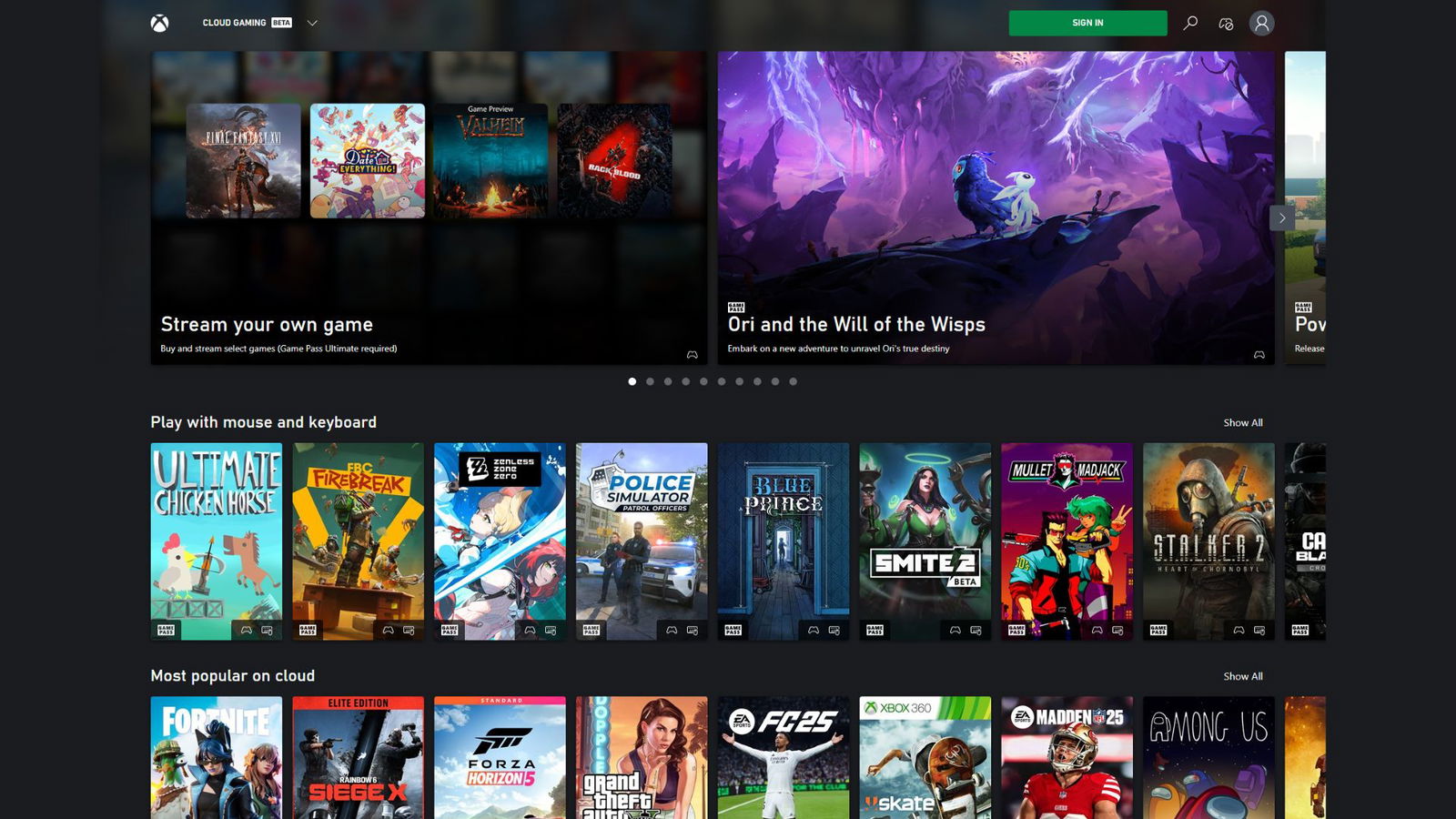Open the profile account icon top right
1456x819 pixels.
click(1261, 23)
